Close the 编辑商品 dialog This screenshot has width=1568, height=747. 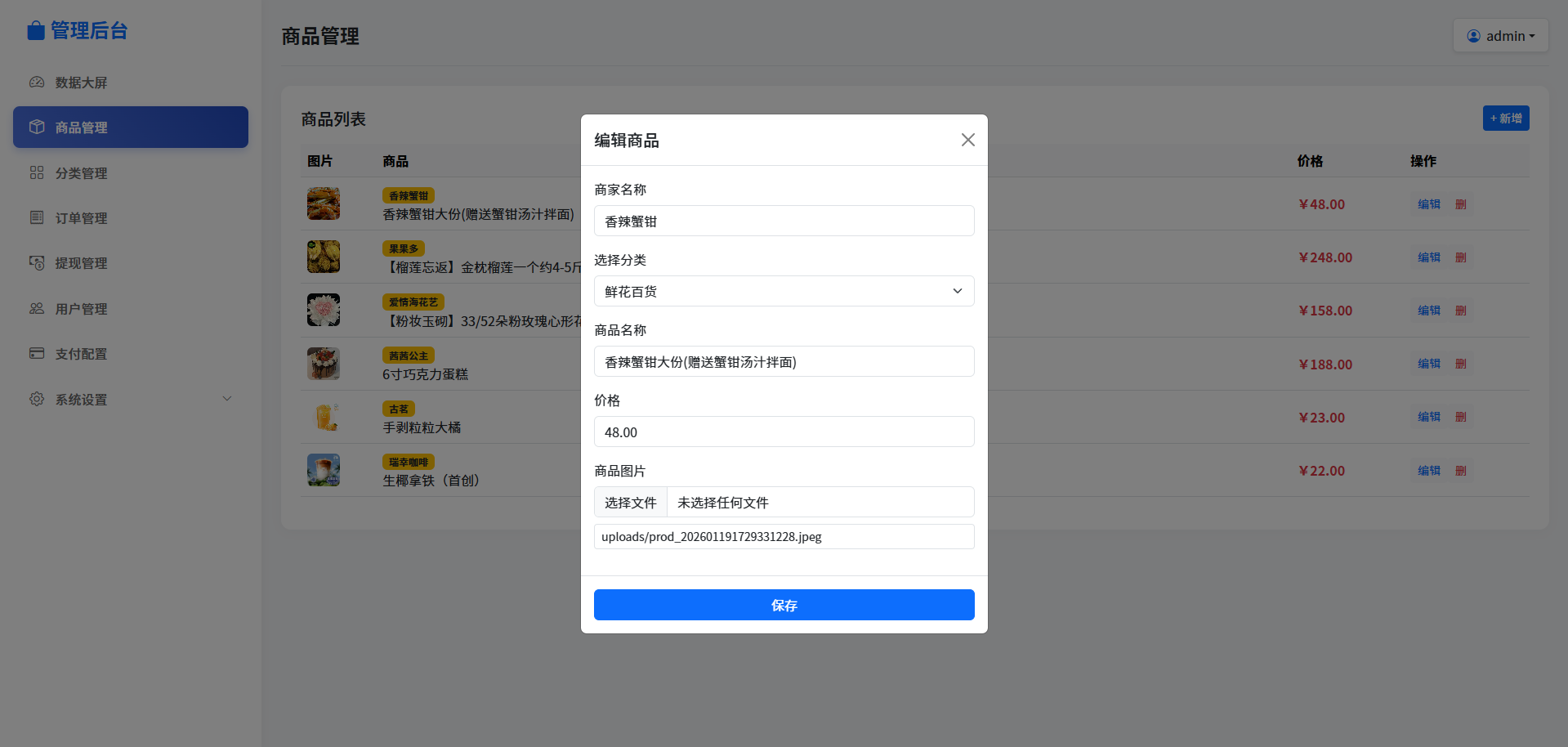pyautogui.click(x=967, y=140)
